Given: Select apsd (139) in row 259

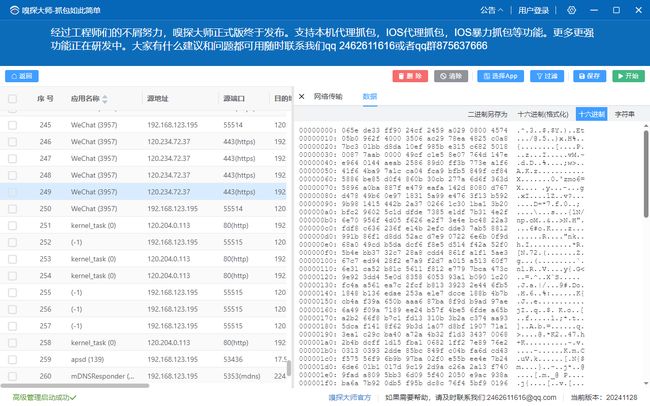Looking at the screenshot, I should point(87,360).
